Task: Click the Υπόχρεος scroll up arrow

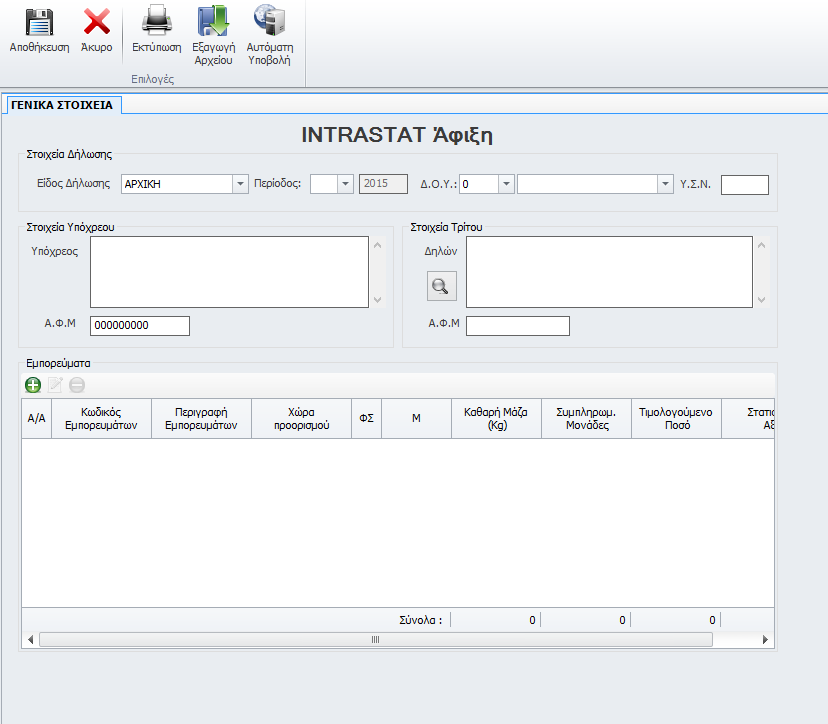Action: tap(378, 245)
